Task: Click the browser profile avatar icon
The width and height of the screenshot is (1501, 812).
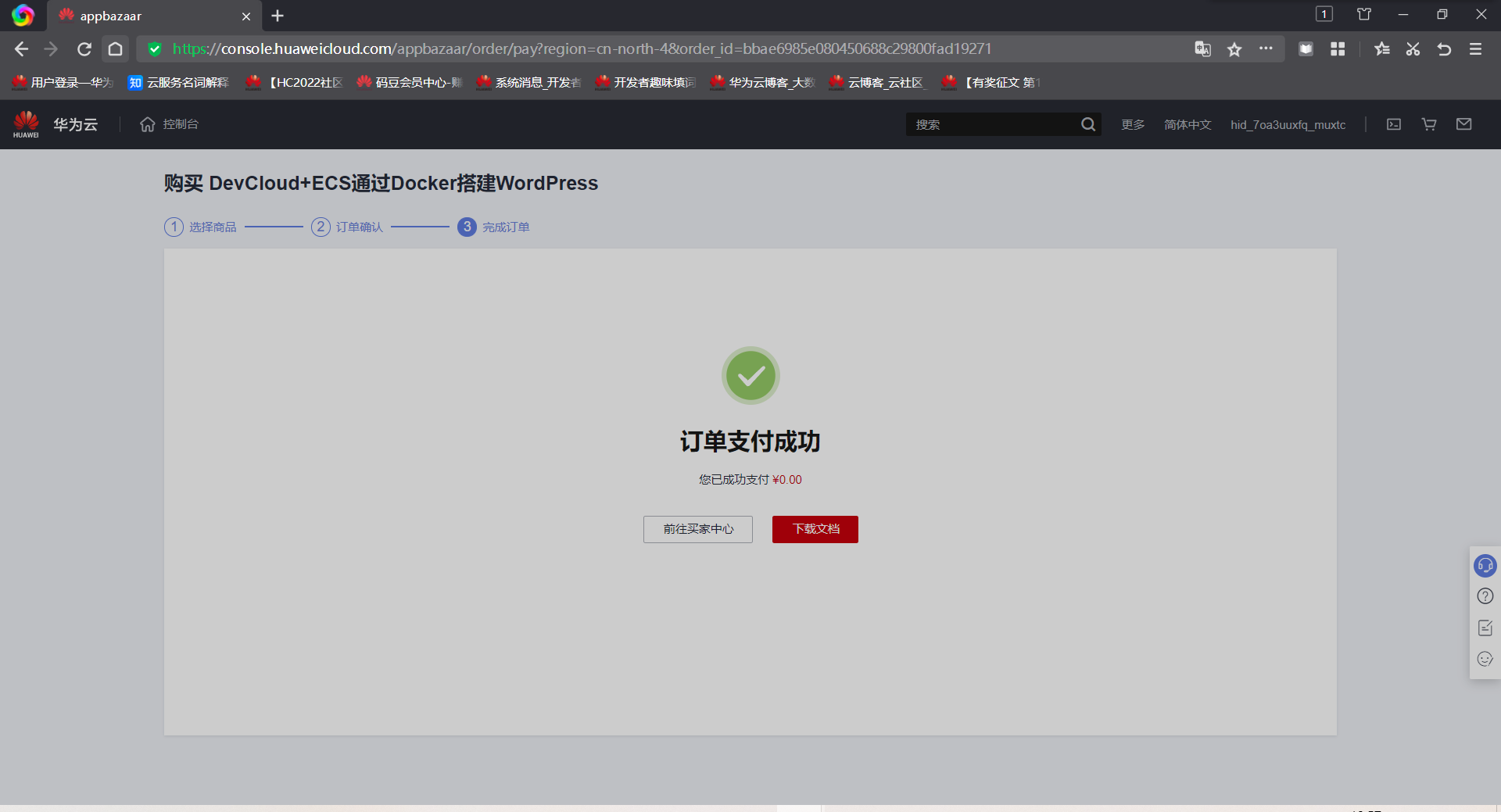Action: [x=23, y=16]
